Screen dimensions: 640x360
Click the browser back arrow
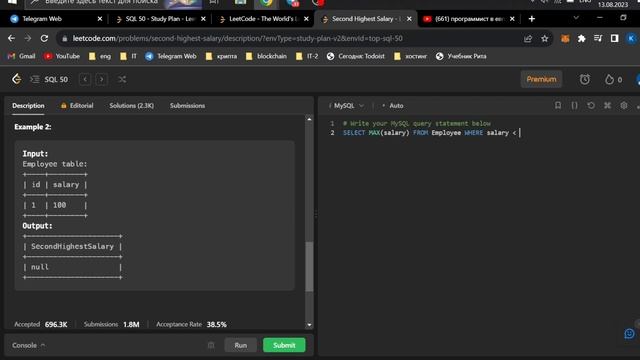tap(11, 38)
